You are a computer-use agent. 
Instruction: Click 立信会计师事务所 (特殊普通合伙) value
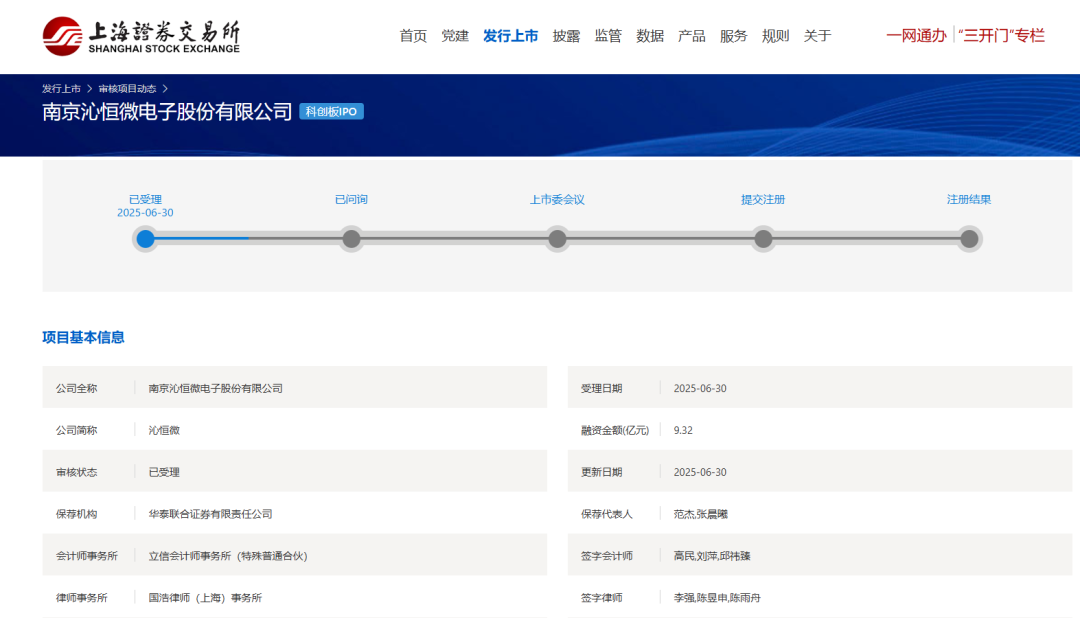228,556
